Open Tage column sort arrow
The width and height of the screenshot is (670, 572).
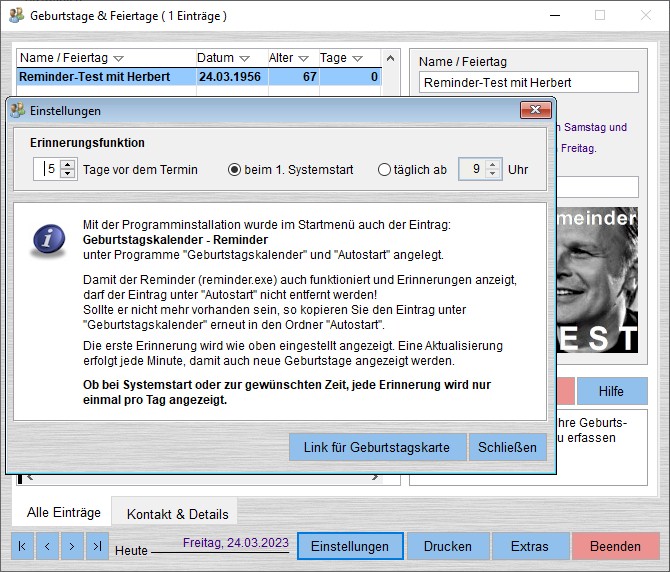(x=358, y=59)
